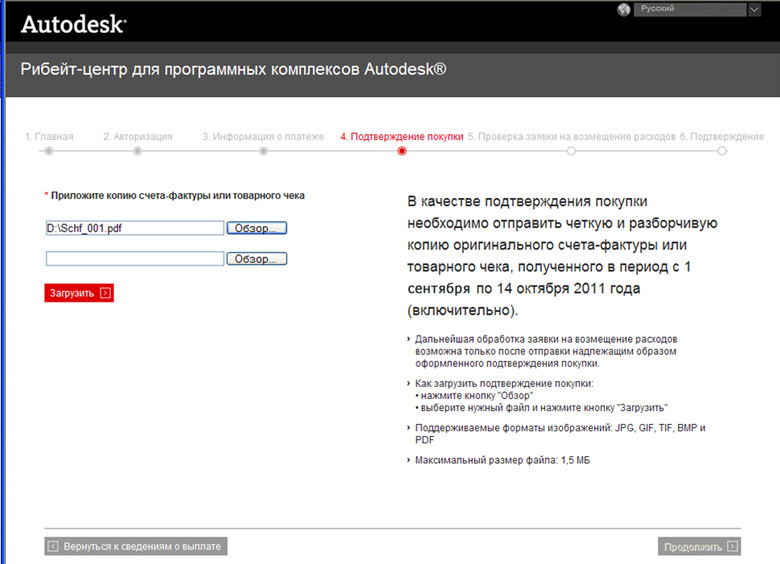Click the red Загрузить upload button
This screenshot has height=564, width=780.
pyautogui.click(x=79, y=293)
